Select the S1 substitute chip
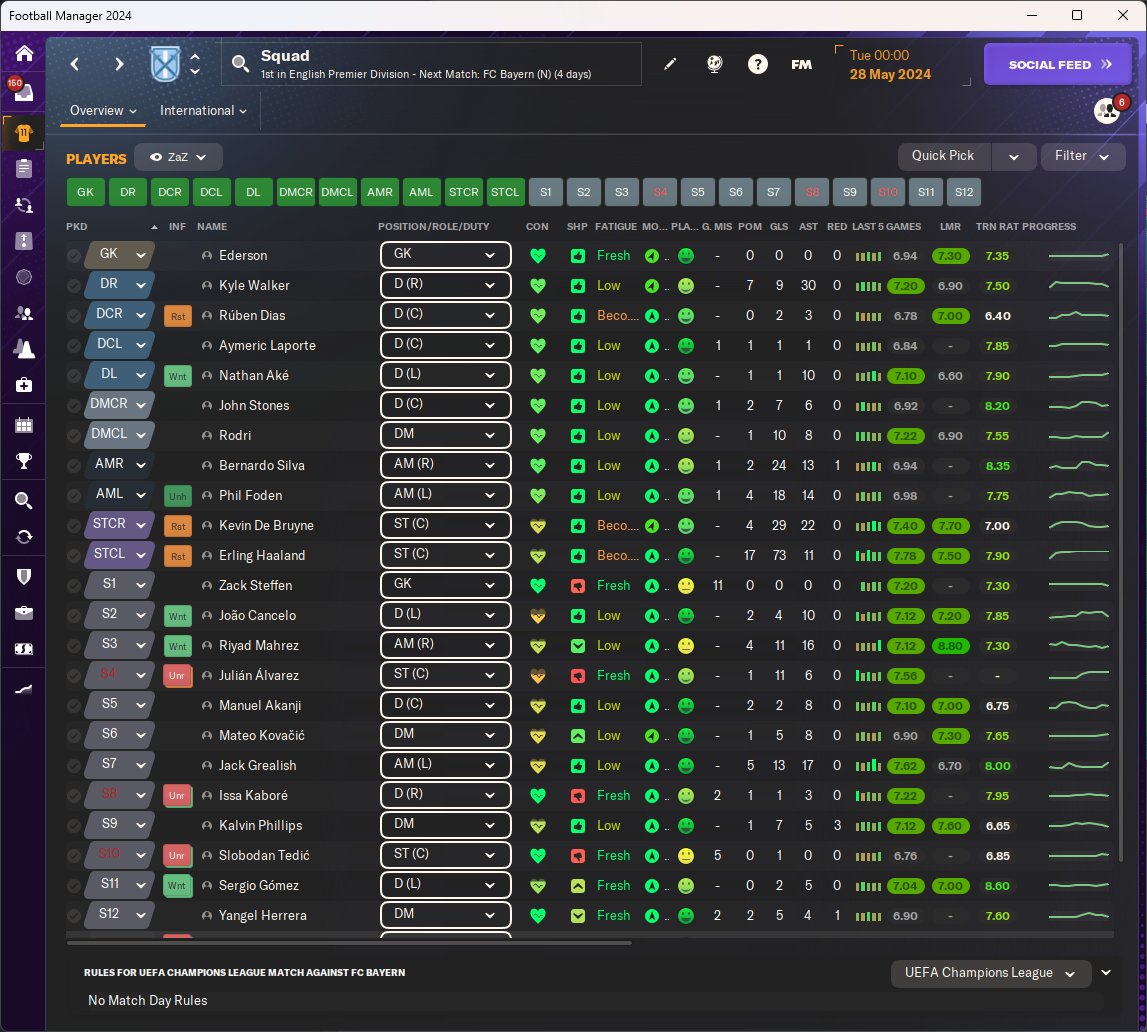This screenshot has width=1147, height=1032. [546, 192]
